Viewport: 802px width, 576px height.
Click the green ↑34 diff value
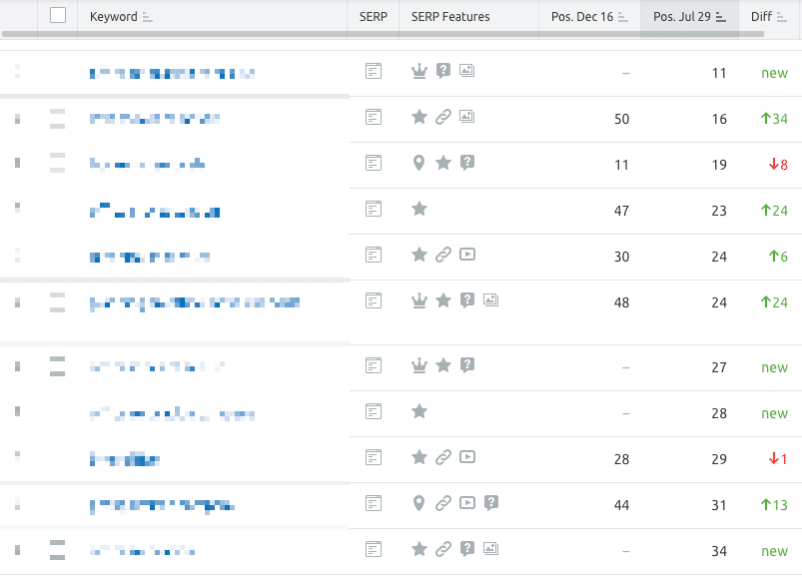pos(774,119)
